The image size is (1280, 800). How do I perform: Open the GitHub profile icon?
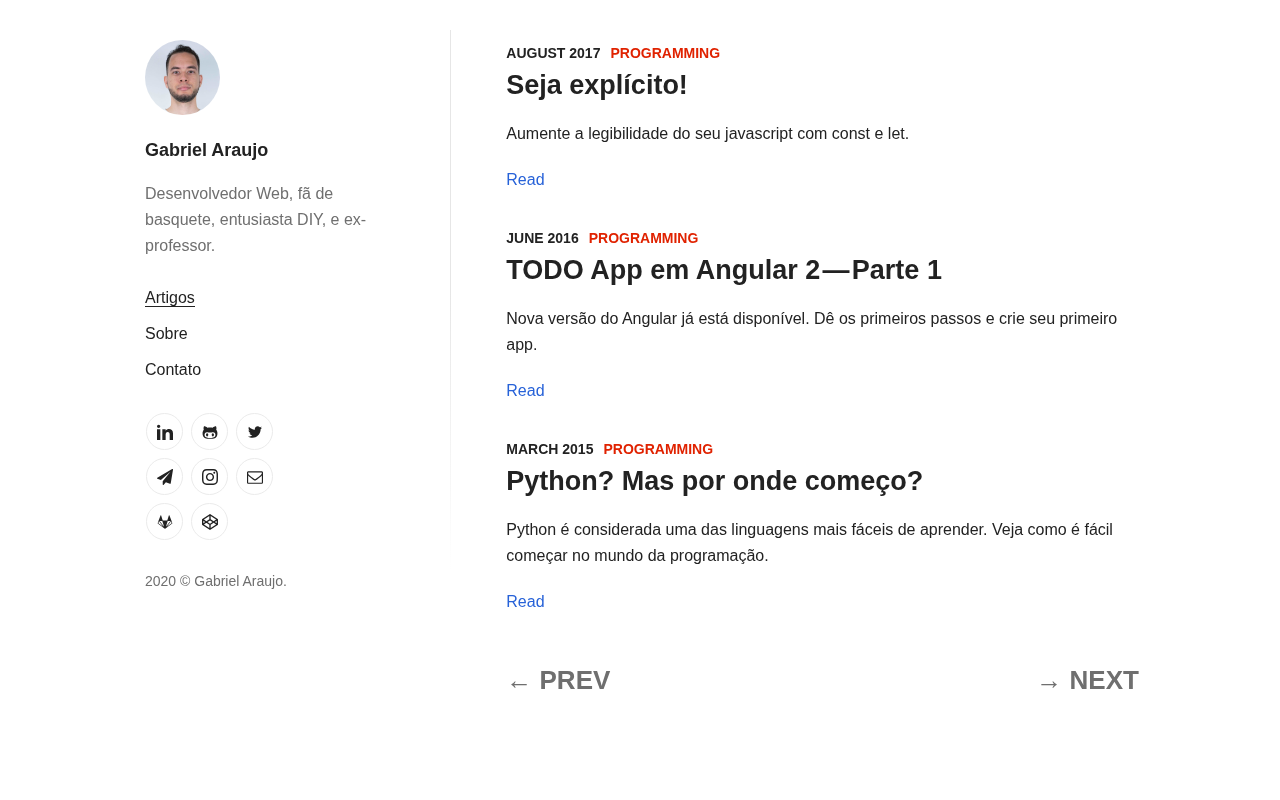point(210,432)
